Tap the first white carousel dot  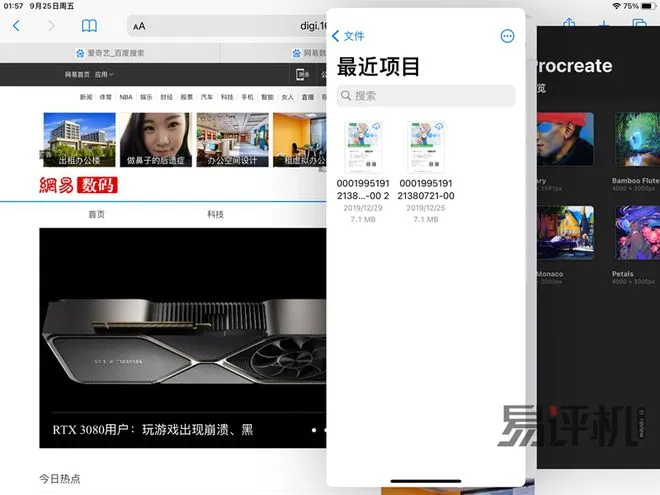314,430
